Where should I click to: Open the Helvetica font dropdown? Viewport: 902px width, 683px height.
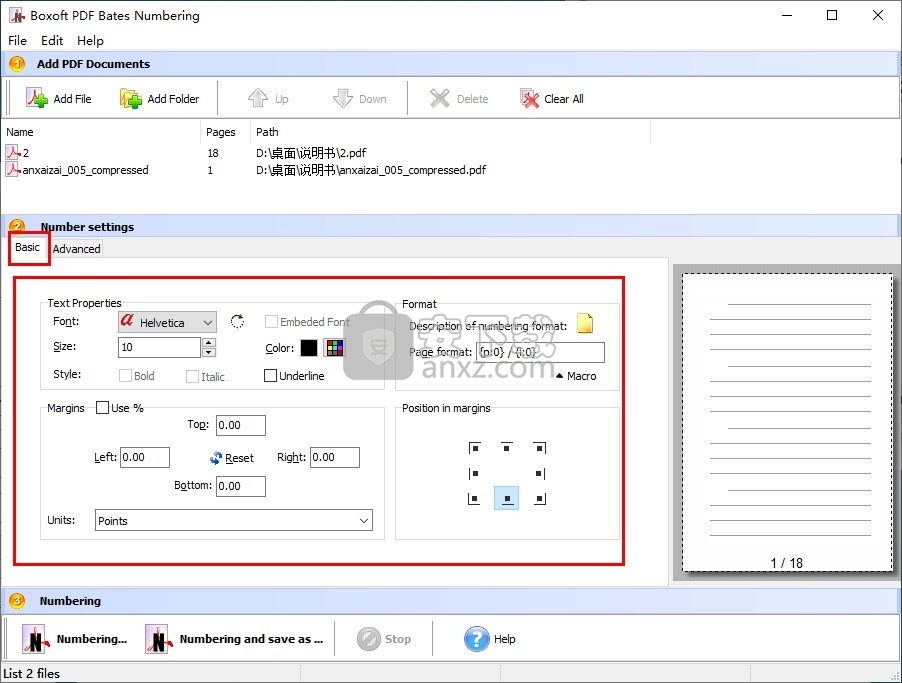[x=167, y=322]
